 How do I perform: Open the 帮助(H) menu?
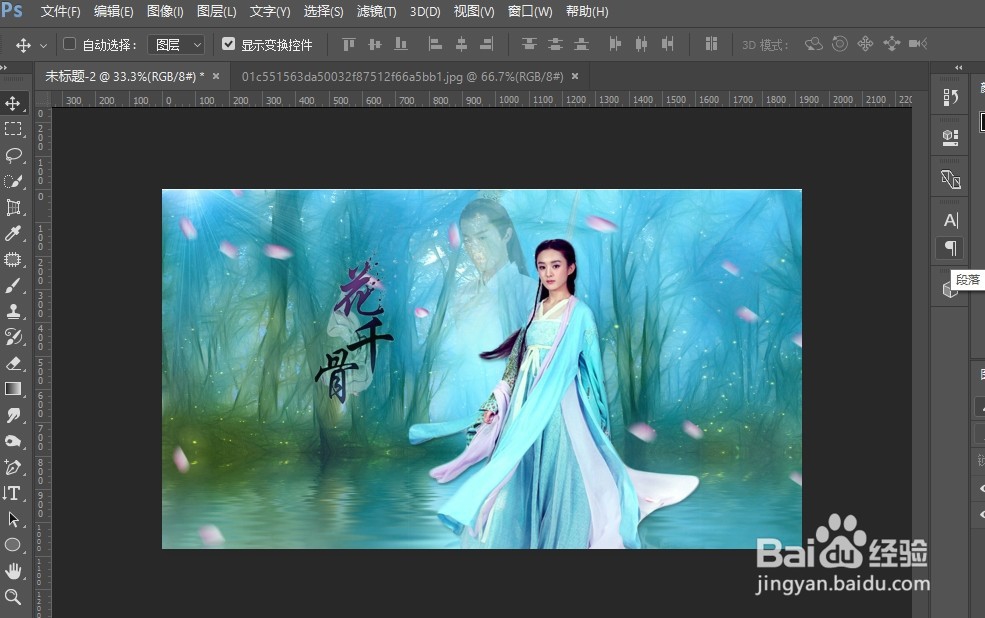click(x=587, y=11)
